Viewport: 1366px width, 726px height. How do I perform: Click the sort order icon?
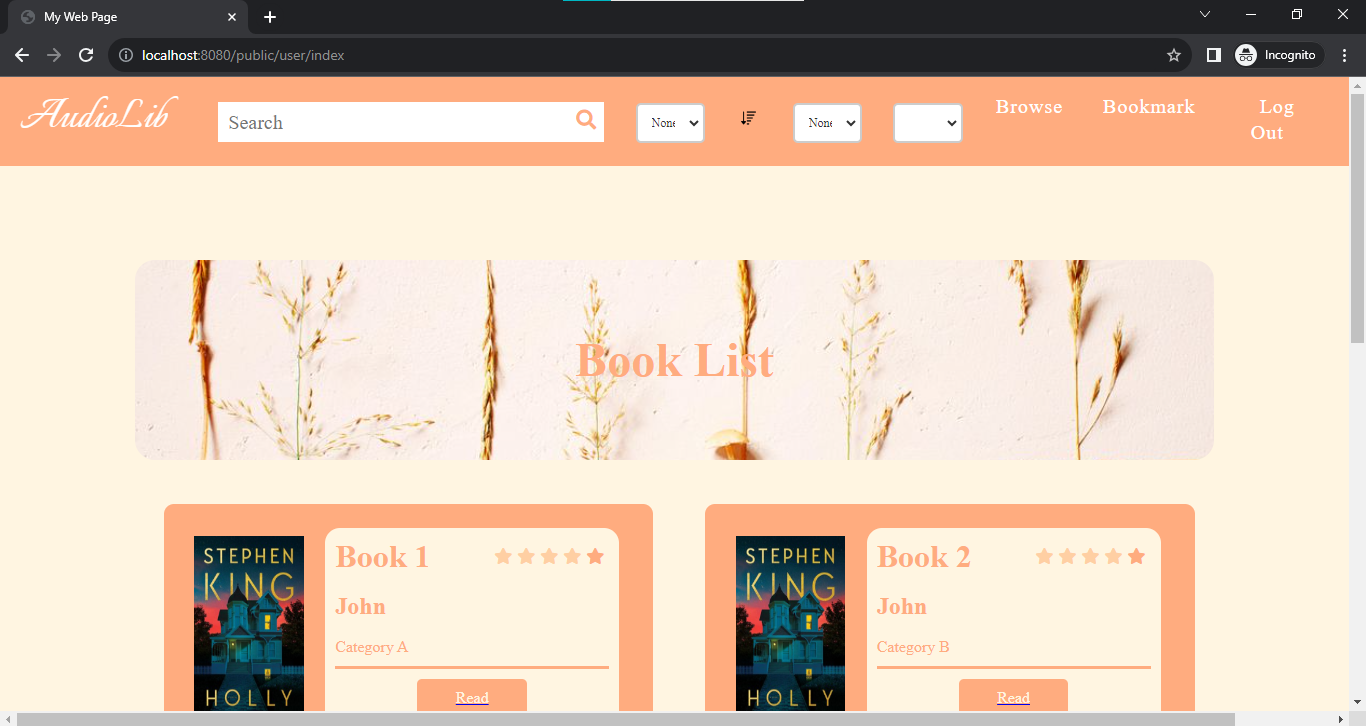(748, 118)
